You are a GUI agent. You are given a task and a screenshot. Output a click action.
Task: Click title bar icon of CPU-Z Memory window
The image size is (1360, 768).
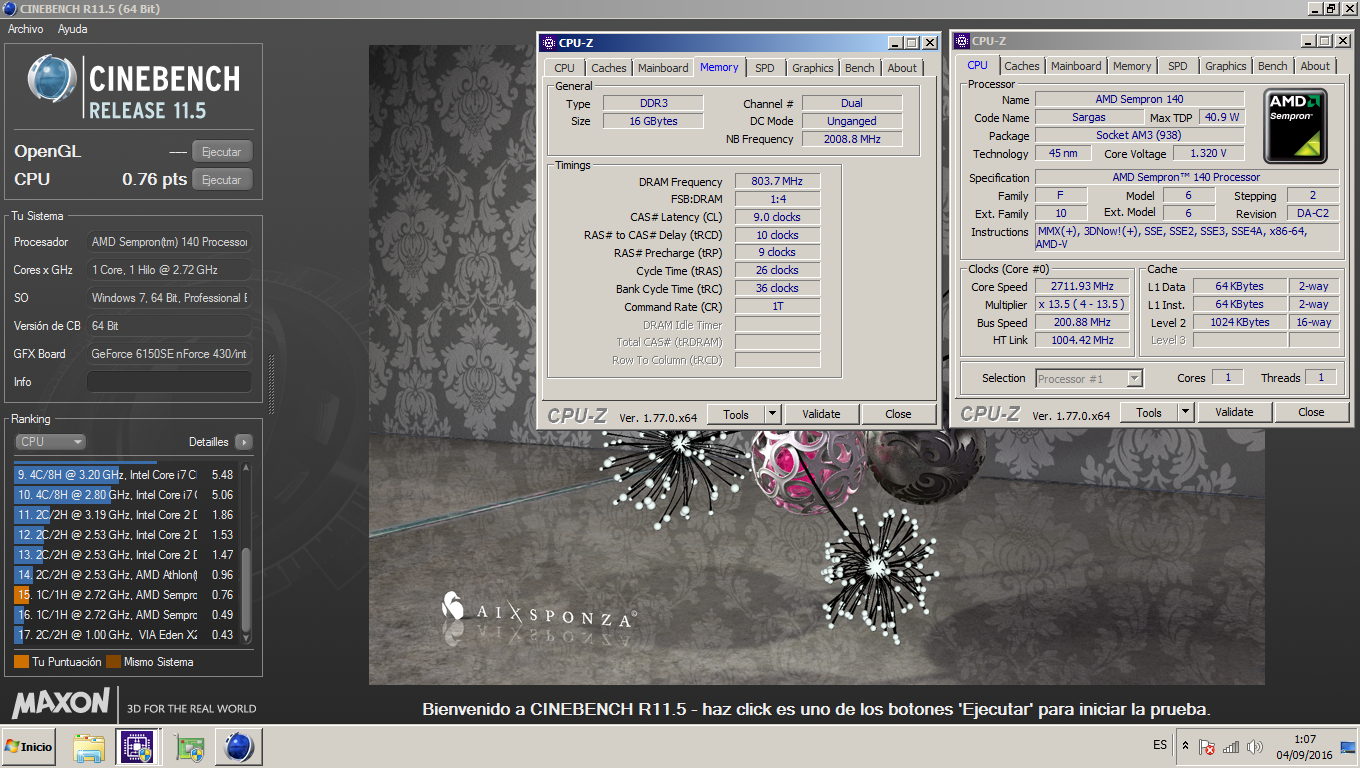(x=547, y=43)
